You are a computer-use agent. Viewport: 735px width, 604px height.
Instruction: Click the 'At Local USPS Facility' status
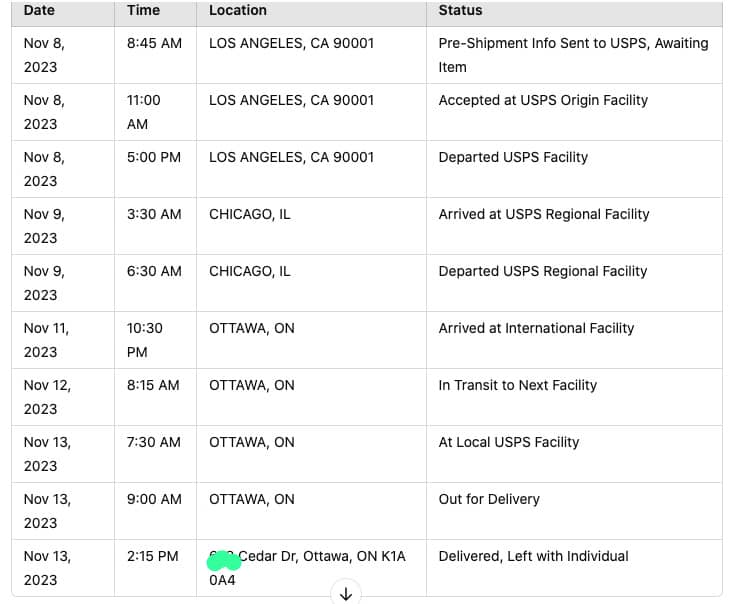[x=509, y=442]
